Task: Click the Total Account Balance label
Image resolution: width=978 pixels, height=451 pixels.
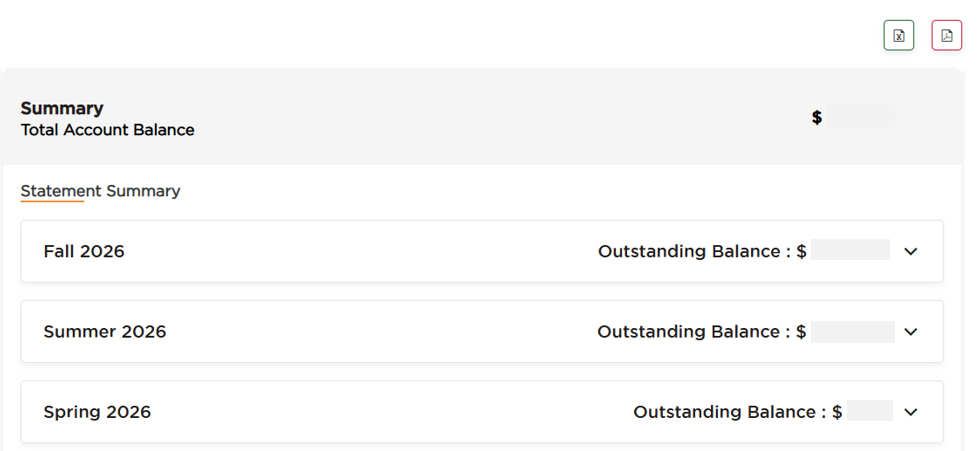Action: [107, 130]
